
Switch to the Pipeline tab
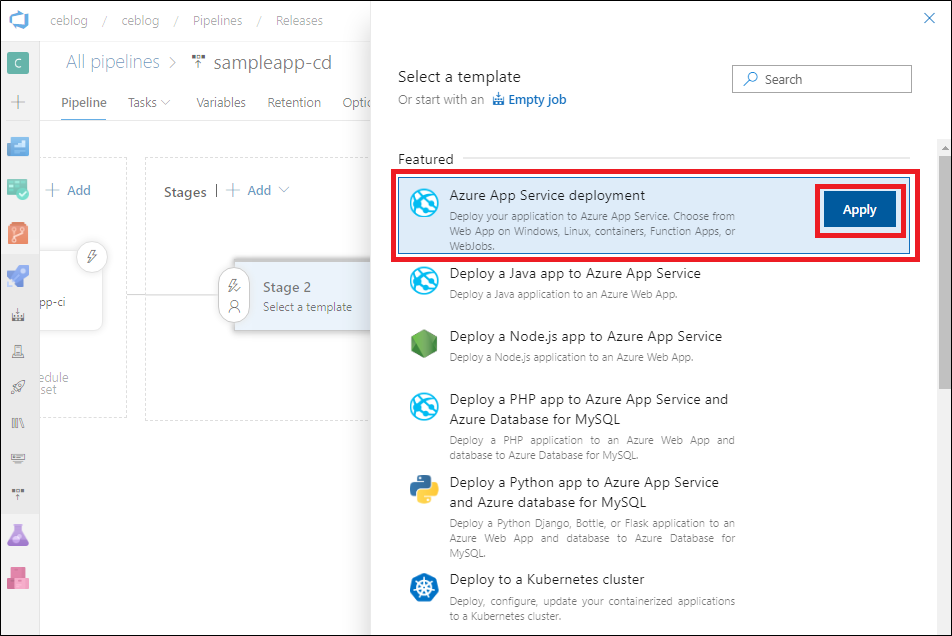[84, 103]
